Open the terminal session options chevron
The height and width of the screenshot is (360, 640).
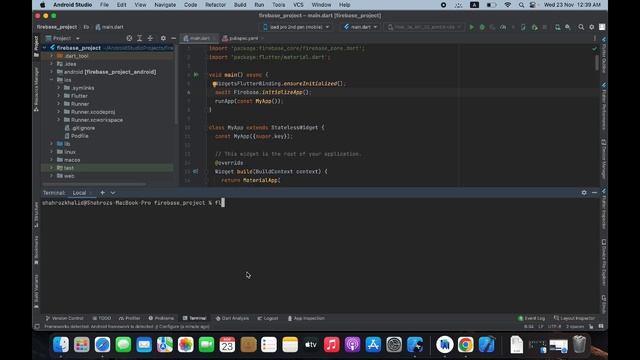click(x=113, y=193)
